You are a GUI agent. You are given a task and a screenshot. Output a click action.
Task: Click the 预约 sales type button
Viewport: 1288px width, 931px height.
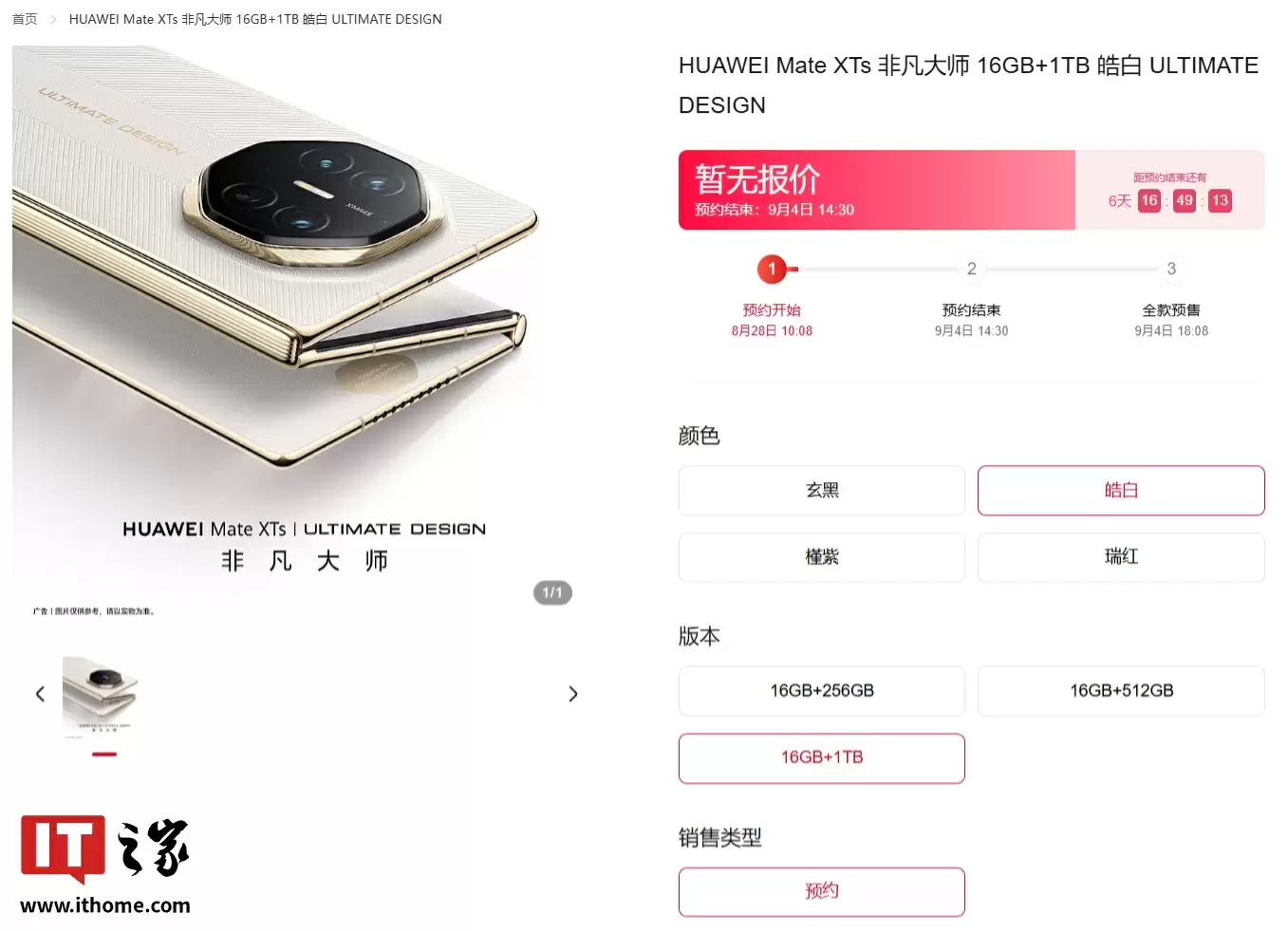pos(822,892)
